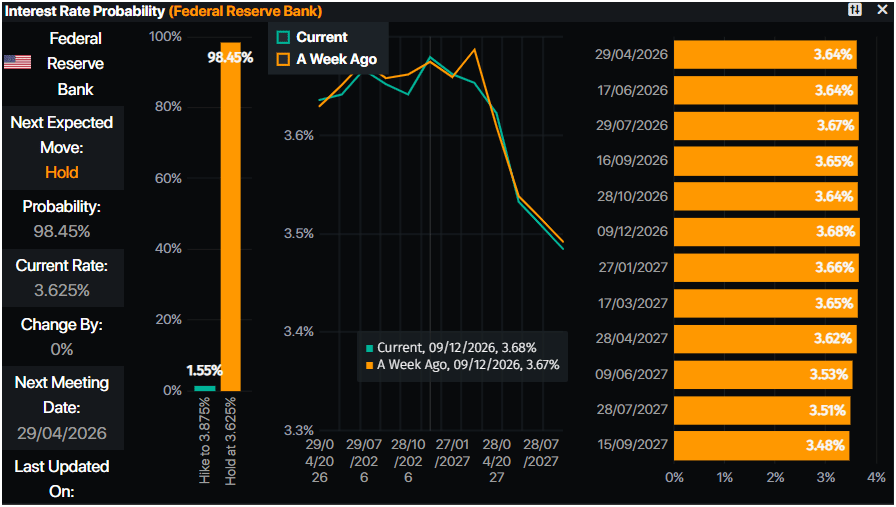Viewport: 896px width, 507px height.
Task: Click the Next Meeting Date value 29/04/2026
Action: click(62, 434)
